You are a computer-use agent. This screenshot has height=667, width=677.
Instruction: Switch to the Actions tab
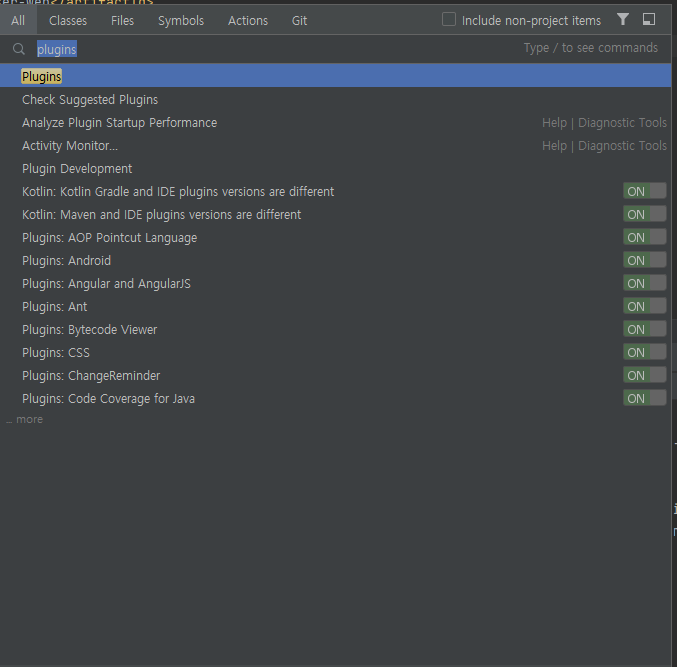248,20
